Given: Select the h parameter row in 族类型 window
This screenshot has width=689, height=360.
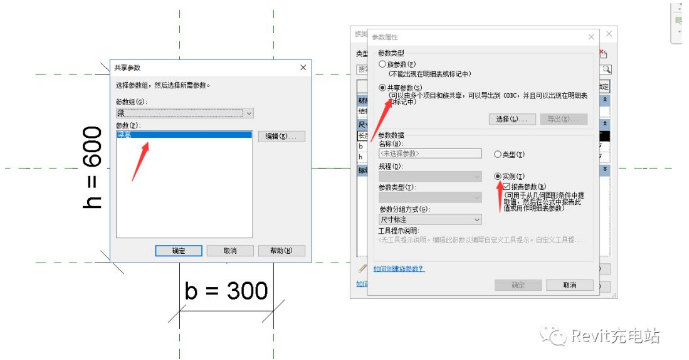Looking at the screenshot, I should click(x=363, y=157).
